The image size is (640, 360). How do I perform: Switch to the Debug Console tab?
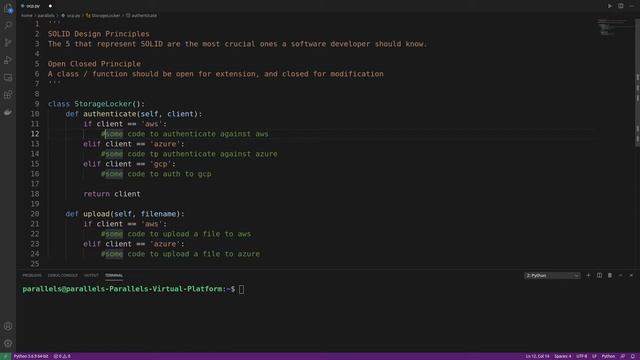(x=62, y=276)
